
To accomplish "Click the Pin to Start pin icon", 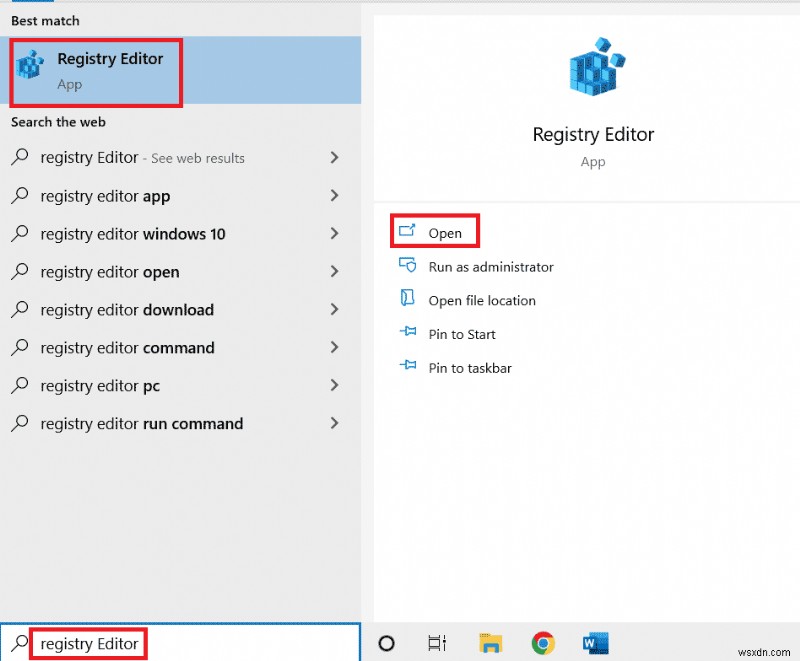I will click(x=408, y=332).
